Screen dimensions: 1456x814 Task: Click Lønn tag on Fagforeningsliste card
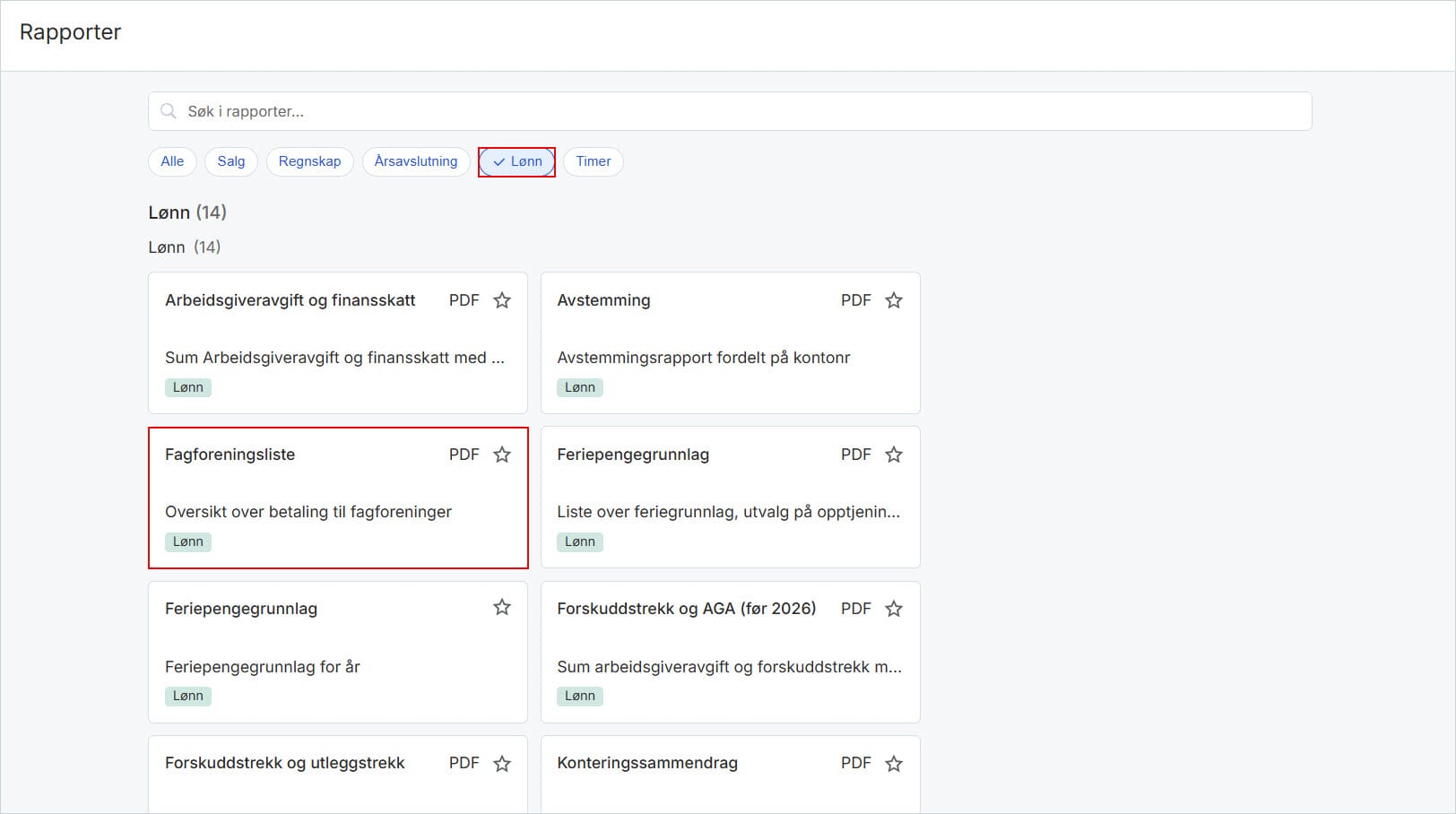pyautogui.click(x=188, y=541)
